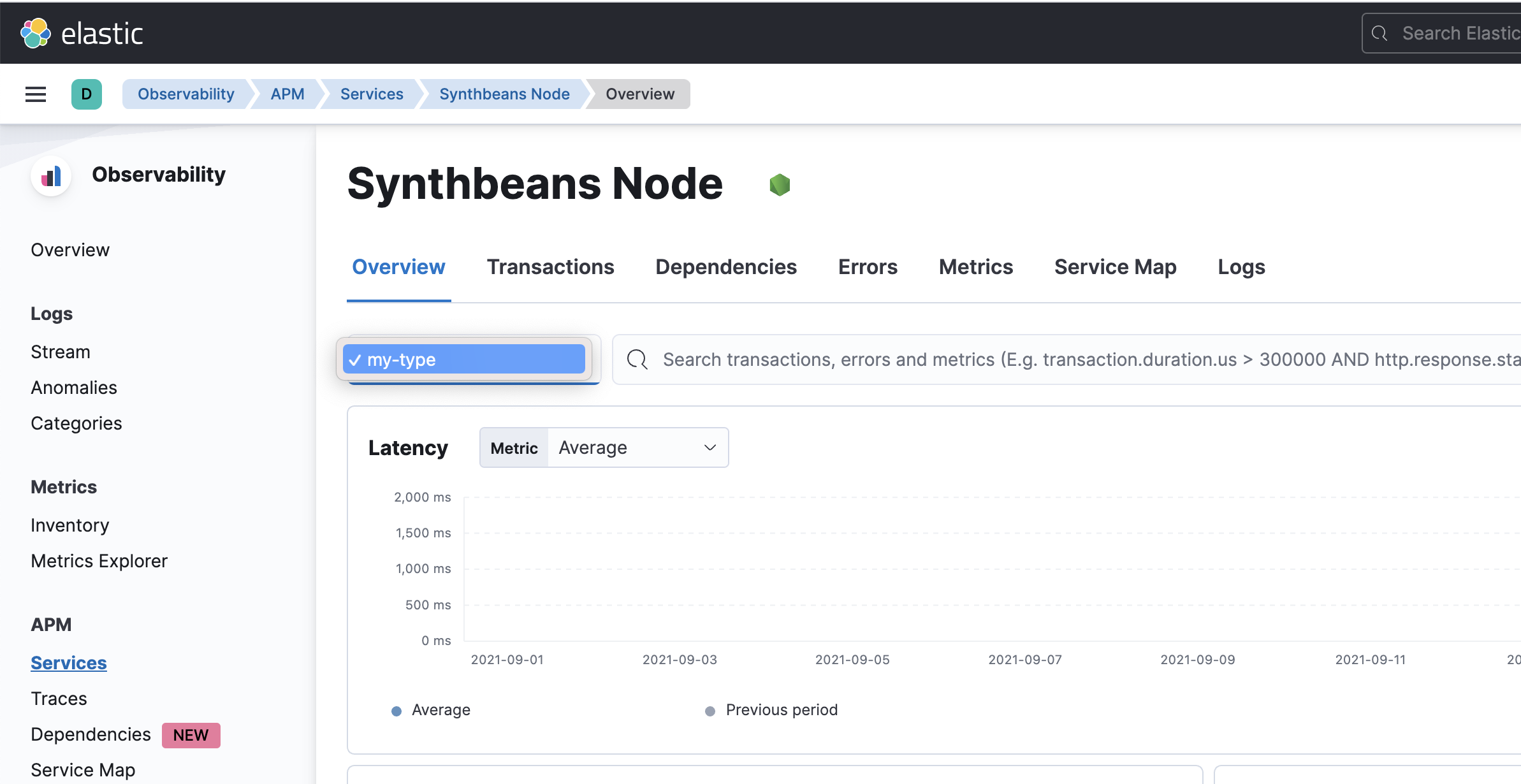Click the Average dropdown chevron arrow
The image size is (1521, 784).
[710, 447]
